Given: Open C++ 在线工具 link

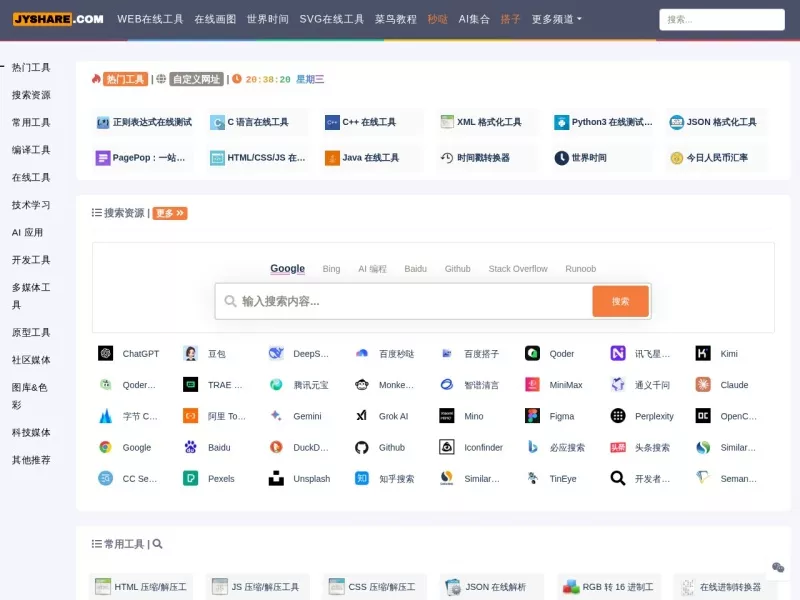Looking at the screenshot, I should (x=371, y=122).
